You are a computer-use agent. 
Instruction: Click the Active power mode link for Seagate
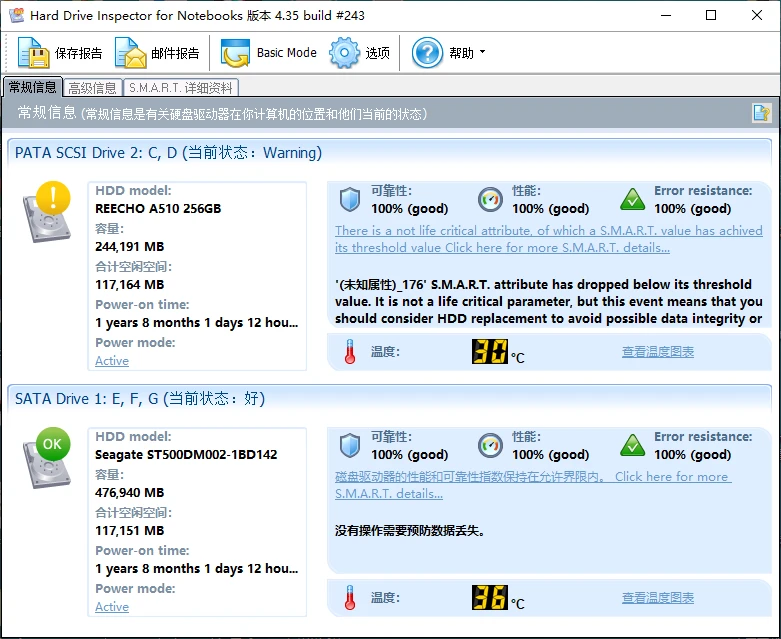pos(112,607)
